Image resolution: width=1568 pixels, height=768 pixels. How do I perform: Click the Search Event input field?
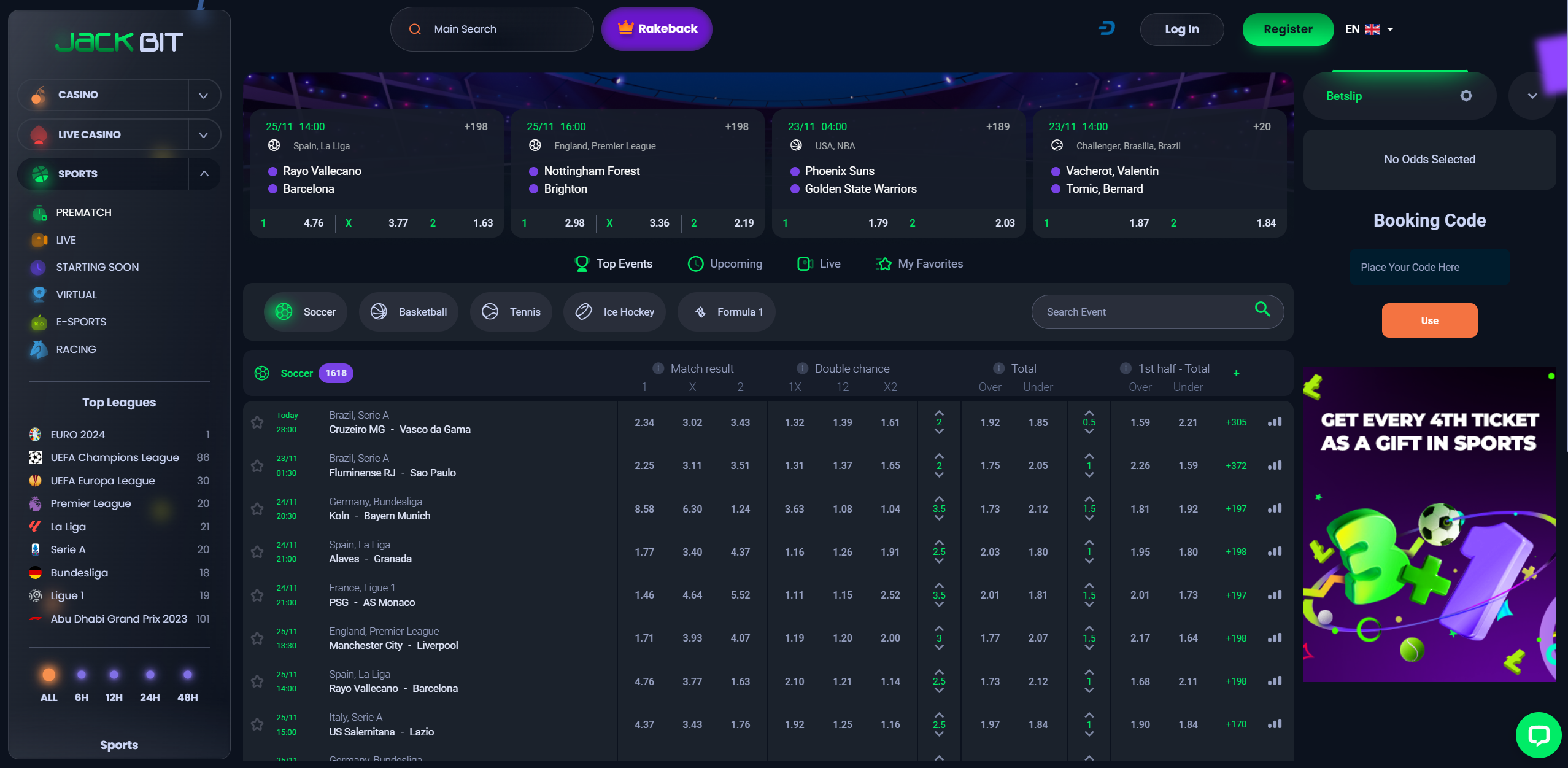[x=1157, y=312]
